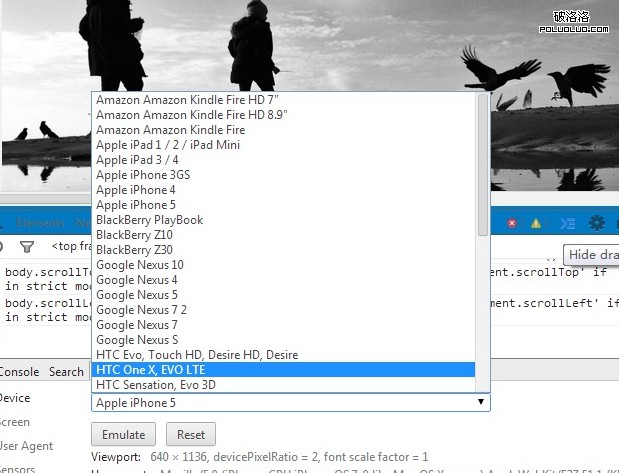Select BlackBerry Z10 in device list
The height and width of the screenshot is (473, 619).
[x=283, y=235]
